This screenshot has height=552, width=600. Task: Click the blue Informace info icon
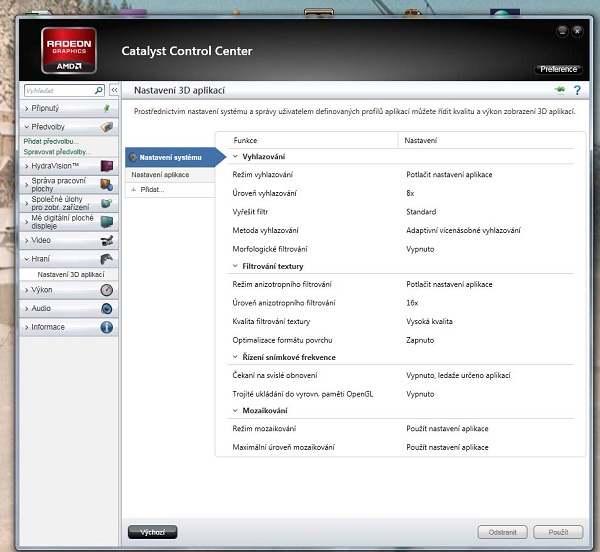pyautogui.click(x=106, y=327)
